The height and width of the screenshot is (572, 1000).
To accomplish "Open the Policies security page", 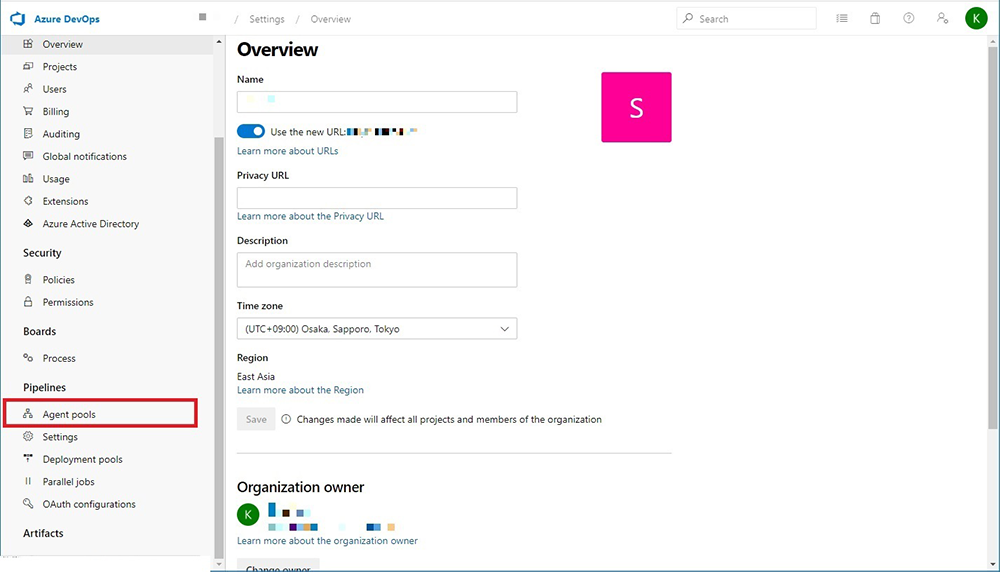I will 59,280.
